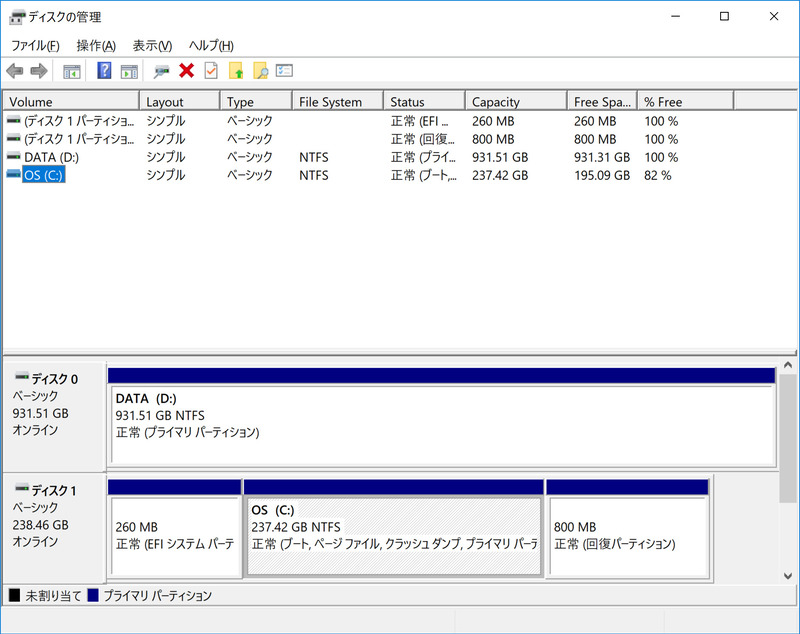The height and width of the screenshot is (634, 800).
Task: Click the checkmark document toolbar icon
Action: [x=211, y=70]
